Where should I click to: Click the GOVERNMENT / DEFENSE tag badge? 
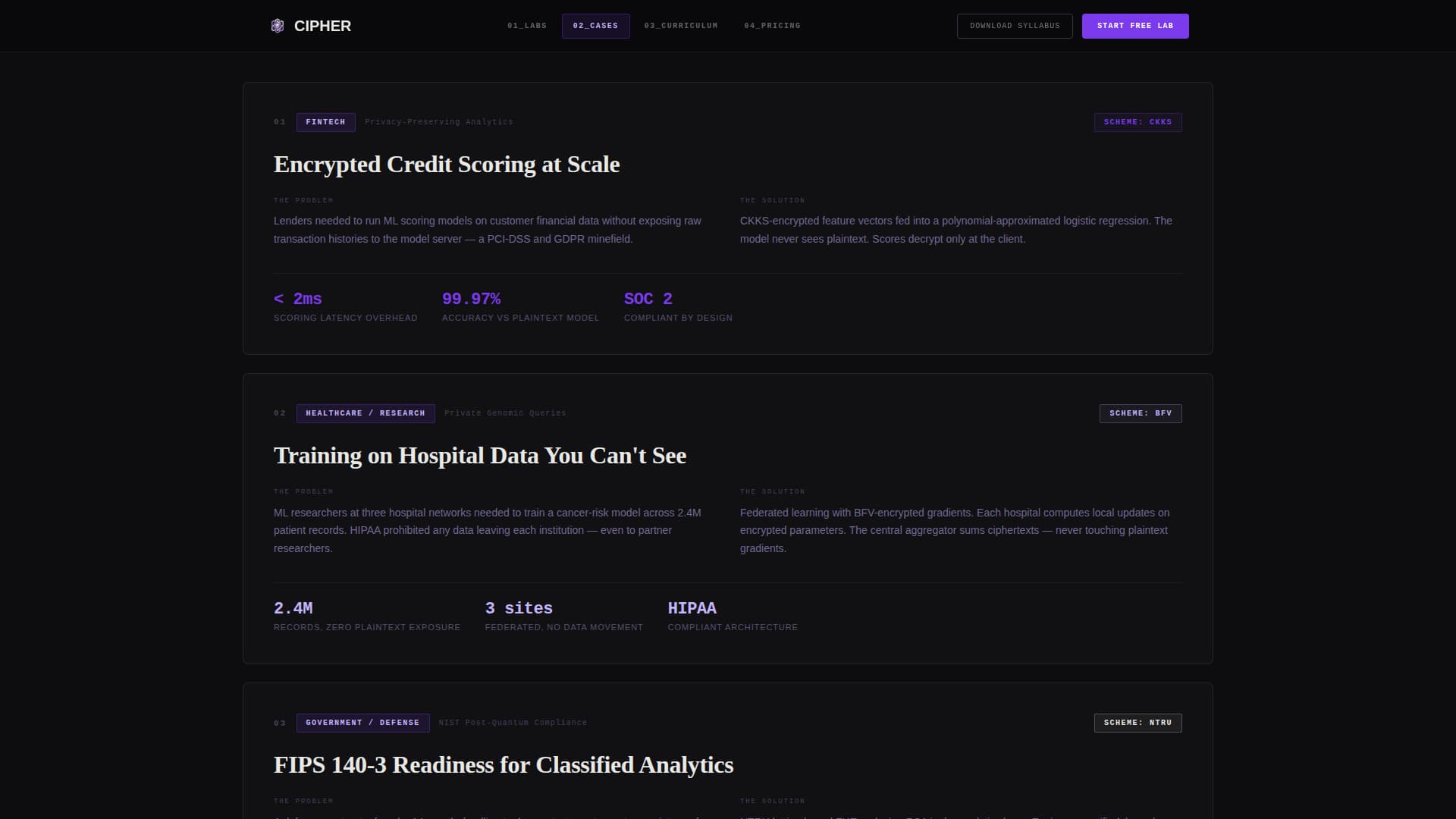pos(362,723)
